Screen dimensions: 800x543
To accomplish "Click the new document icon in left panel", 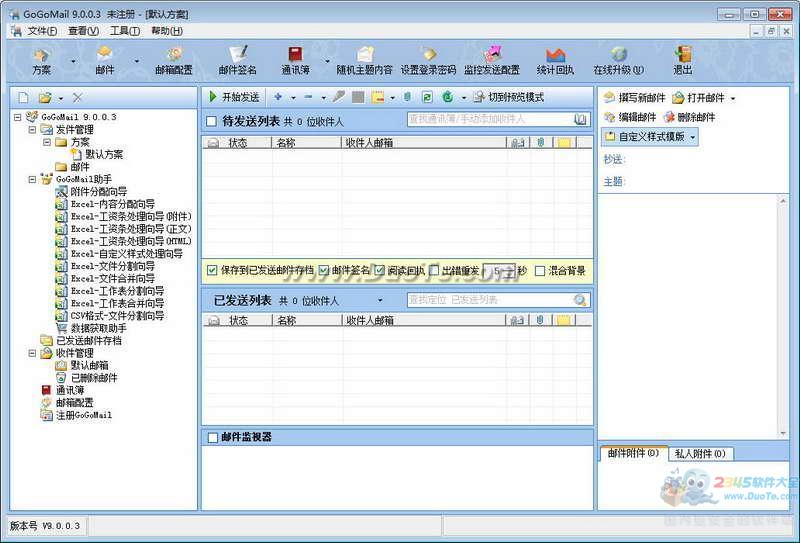I will point(23,97).
